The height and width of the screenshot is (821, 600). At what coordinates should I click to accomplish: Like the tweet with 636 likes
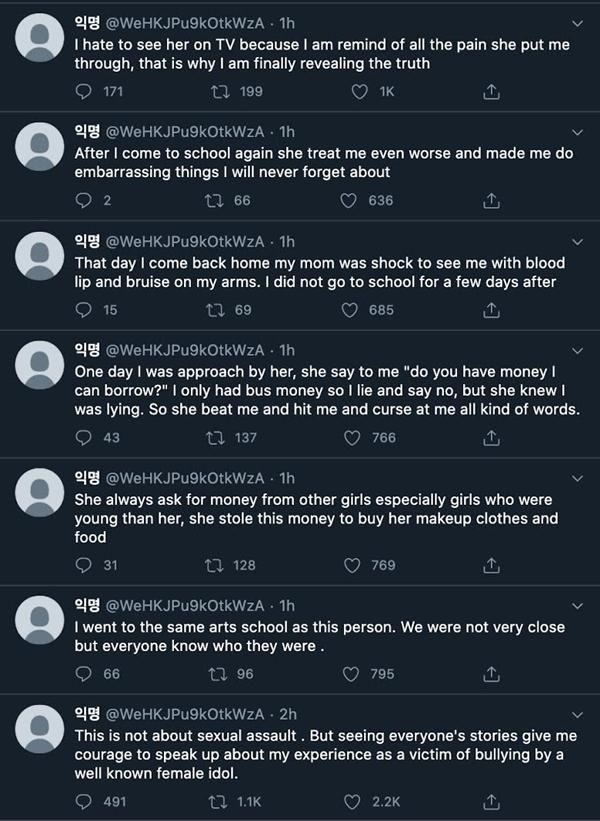click(x=349, y=200)
